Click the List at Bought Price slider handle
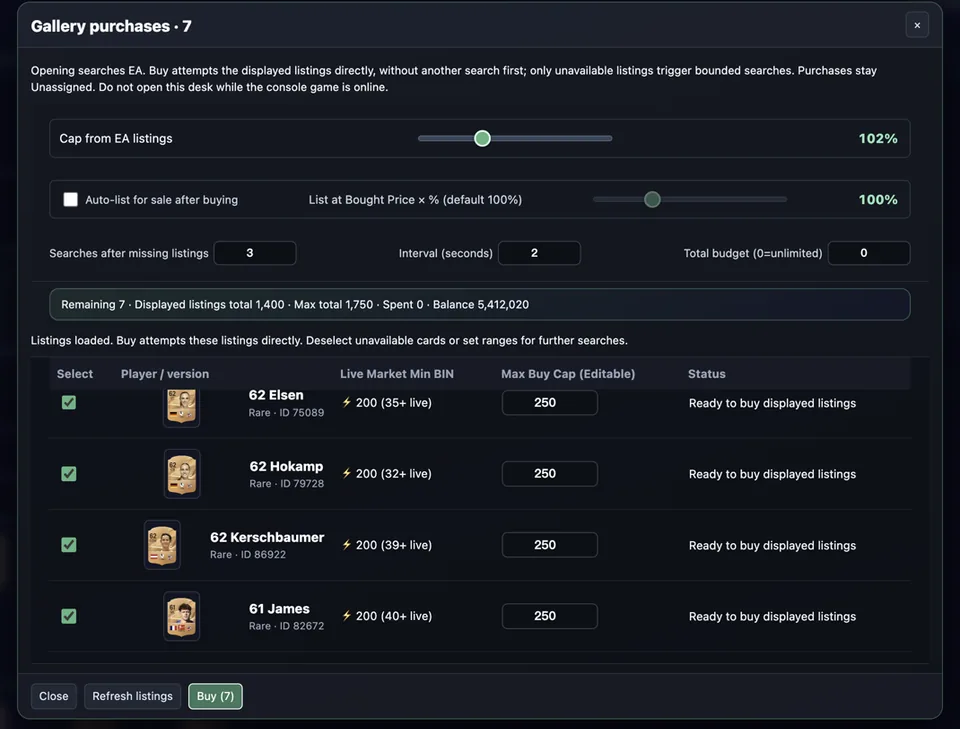This screenshot has width=960, height=729. pos(652,200)
